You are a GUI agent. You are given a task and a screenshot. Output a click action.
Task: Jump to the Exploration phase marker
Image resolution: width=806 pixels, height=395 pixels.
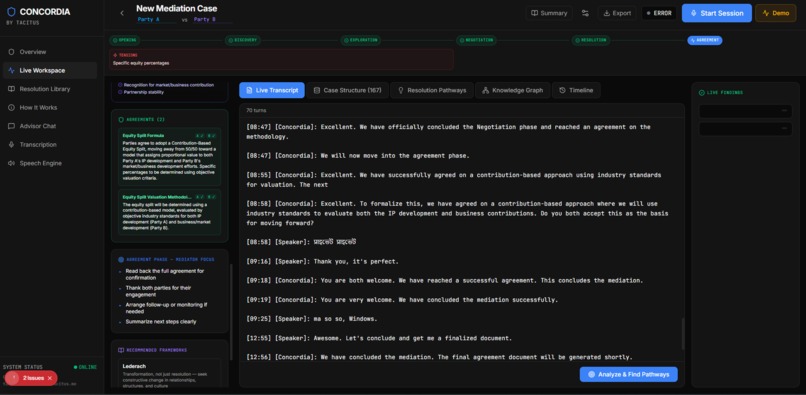coord(361,40)
